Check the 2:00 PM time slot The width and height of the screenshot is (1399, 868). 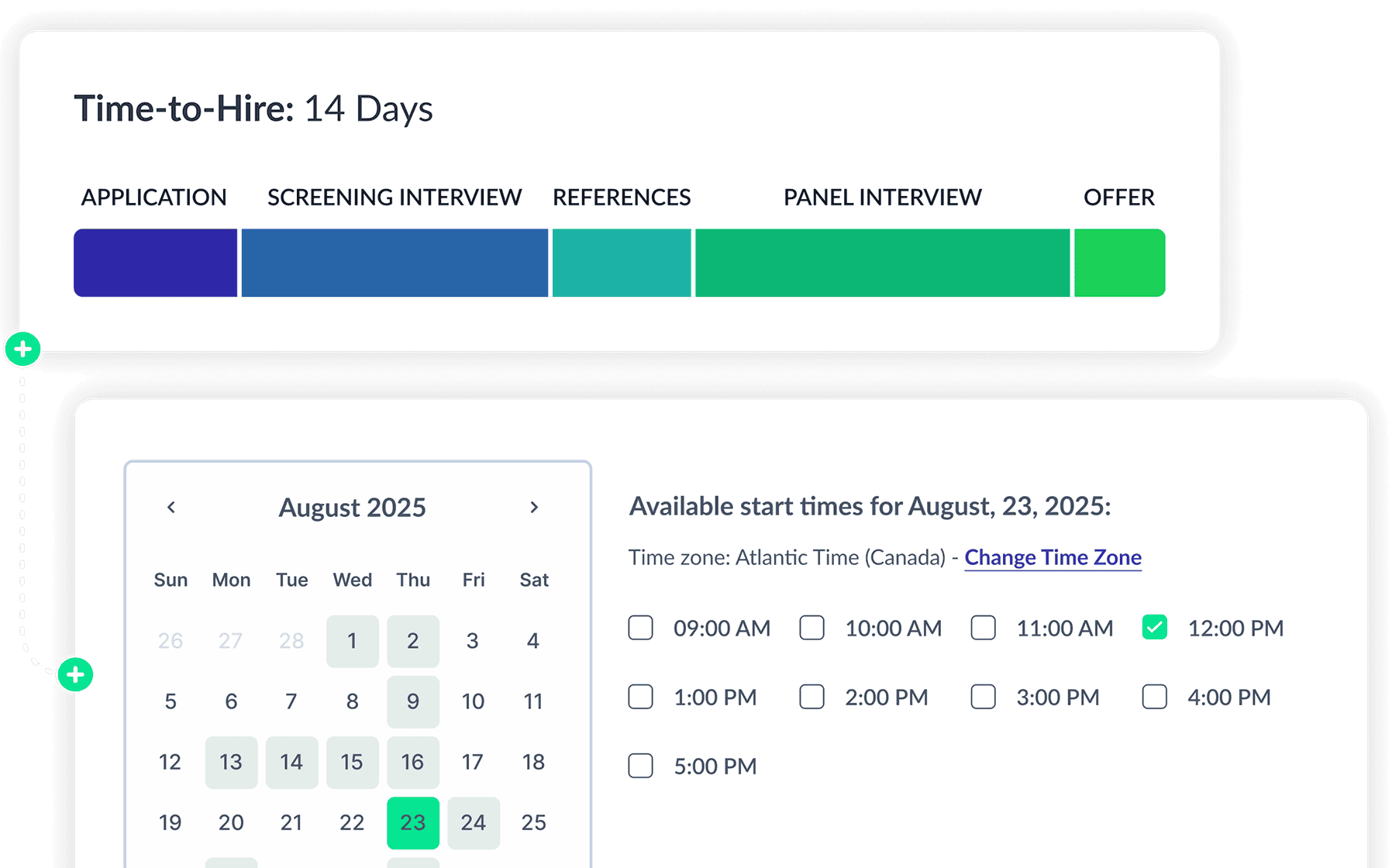(812, 697)
